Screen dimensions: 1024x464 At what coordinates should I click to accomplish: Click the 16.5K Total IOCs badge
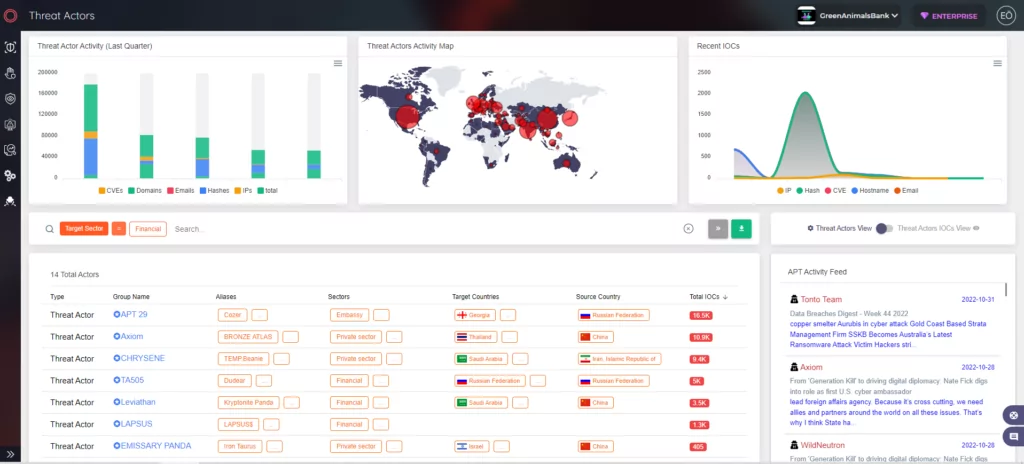[701, 315]
